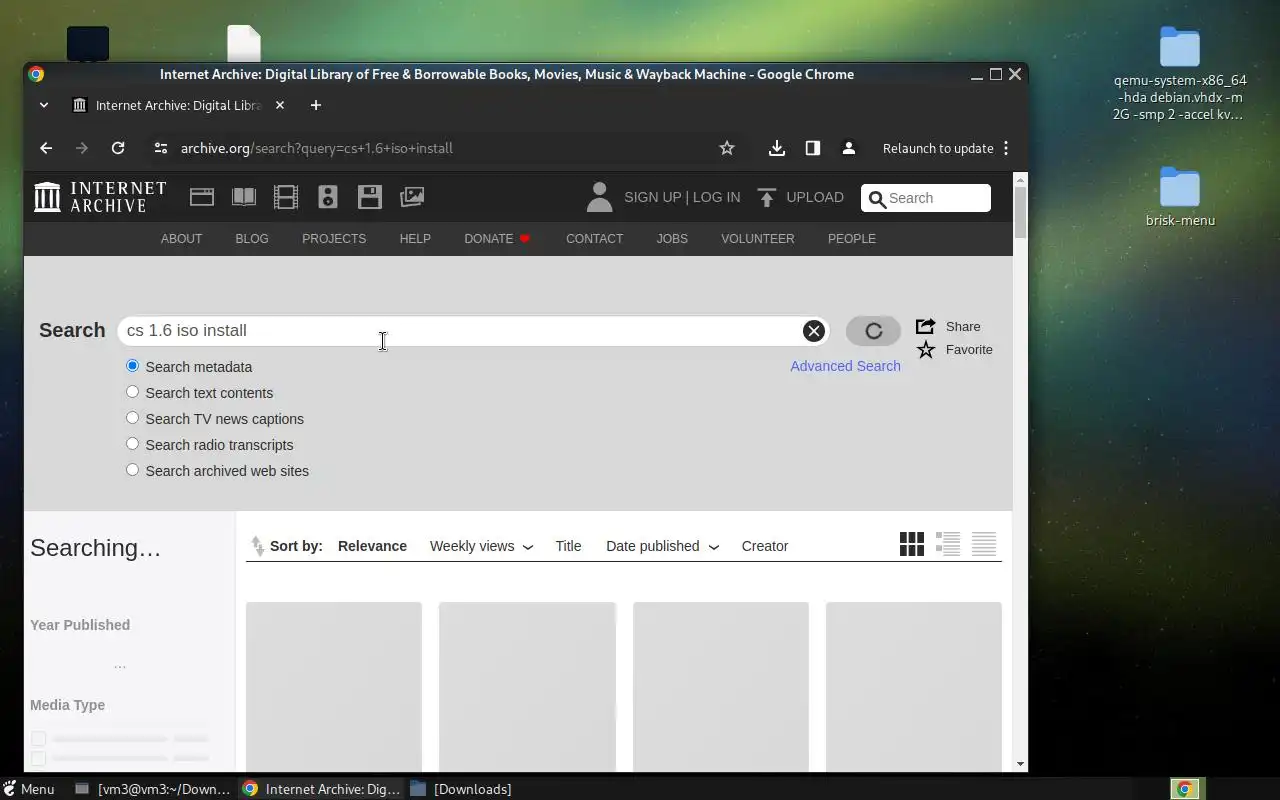
Task: Open the ABOUT menu item
Action: tap(181, 239)
